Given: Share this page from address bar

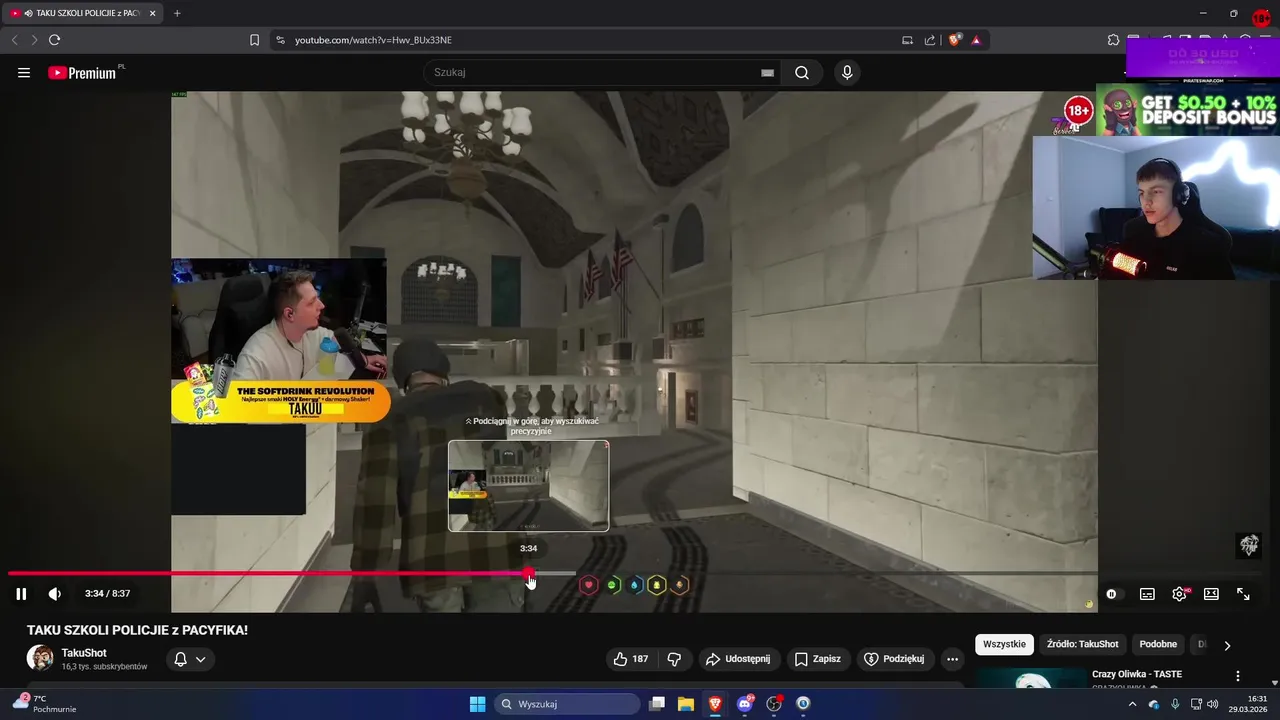Looking at the screenshot, I should [930, 40].
